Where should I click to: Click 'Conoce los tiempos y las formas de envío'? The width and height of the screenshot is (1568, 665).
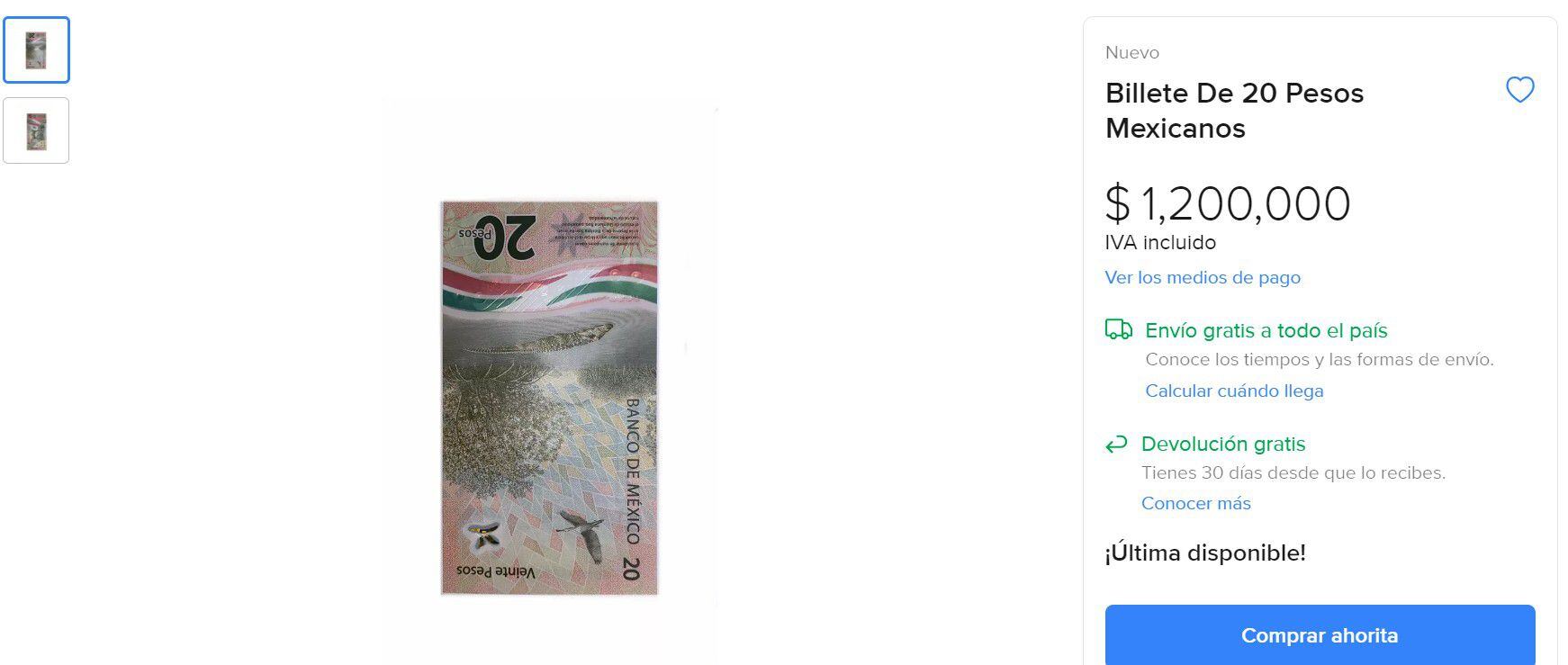coord(1320,359)
